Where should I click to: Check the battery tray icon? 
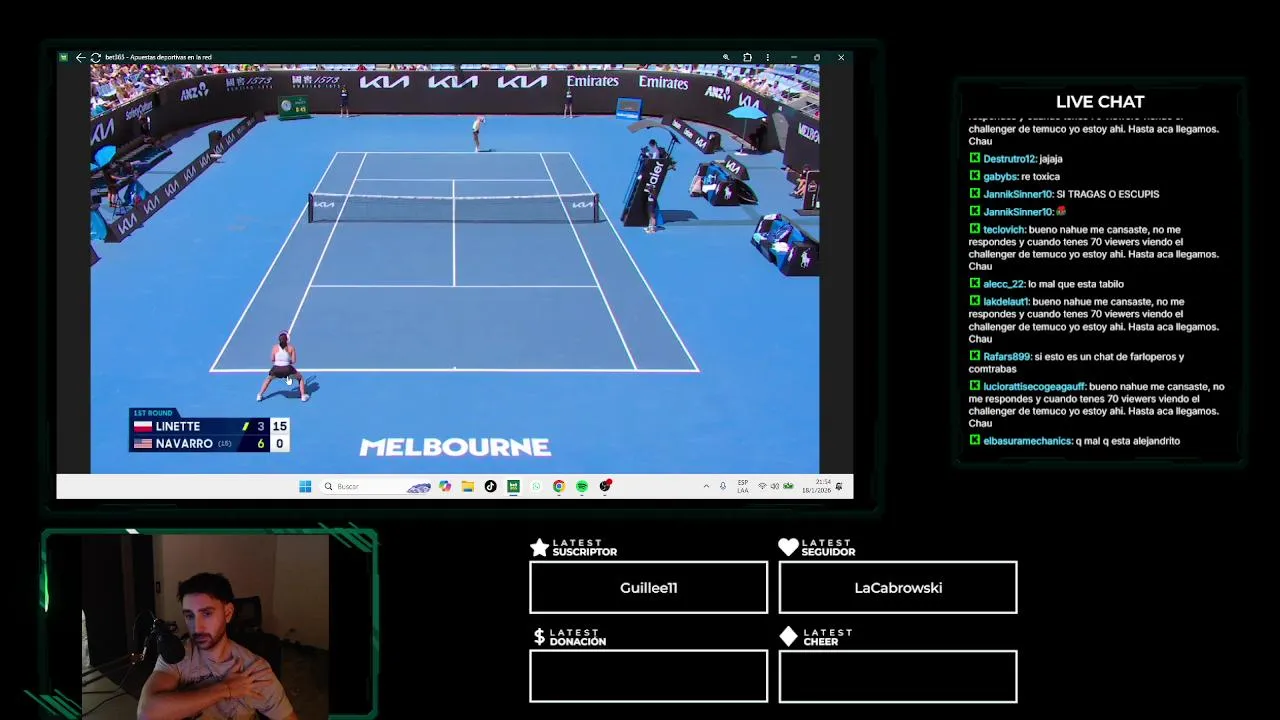click(788, 486)
